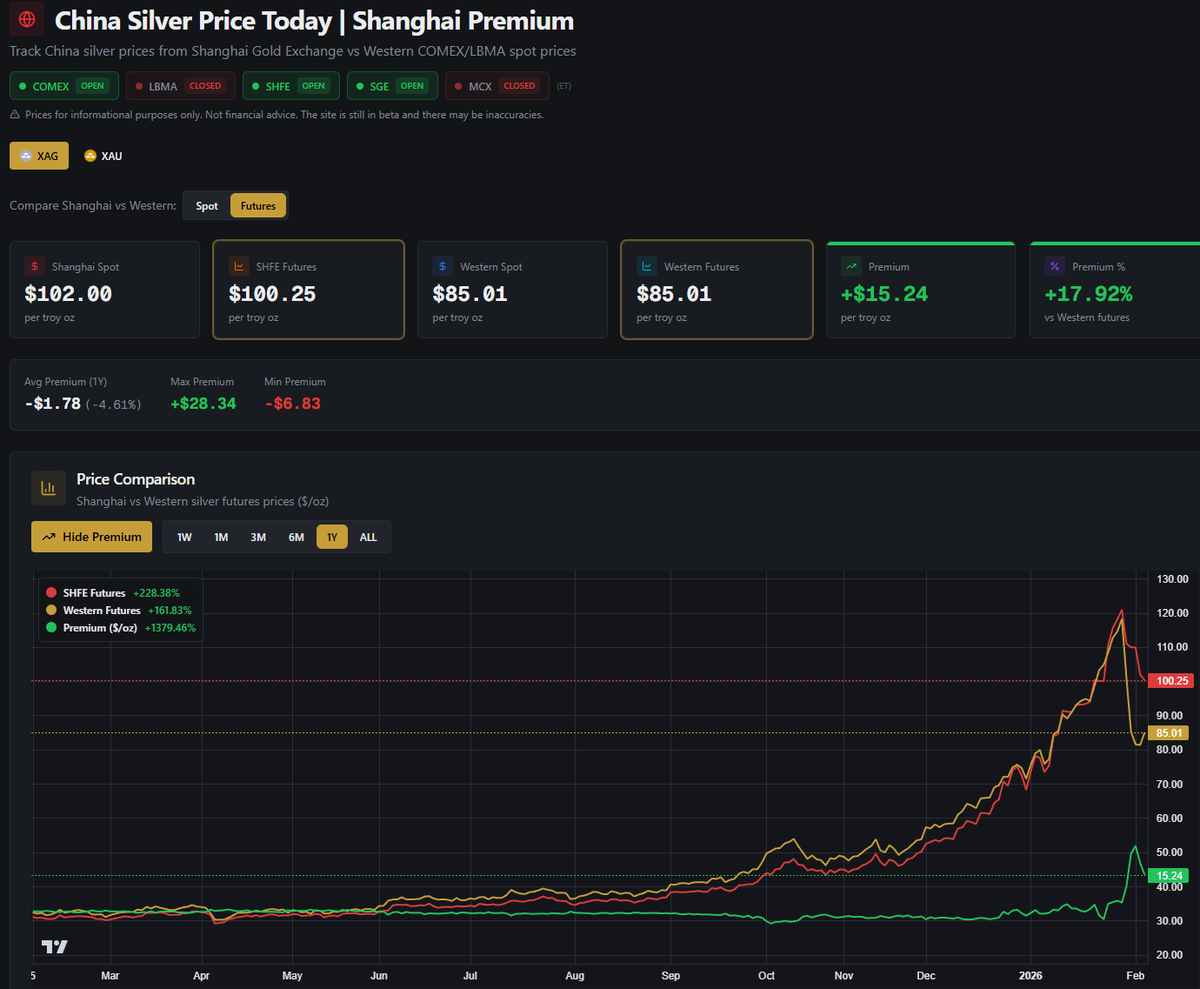Select the 1M time range
Screen dimensions: 1200x989
click(x=221, y=537)
